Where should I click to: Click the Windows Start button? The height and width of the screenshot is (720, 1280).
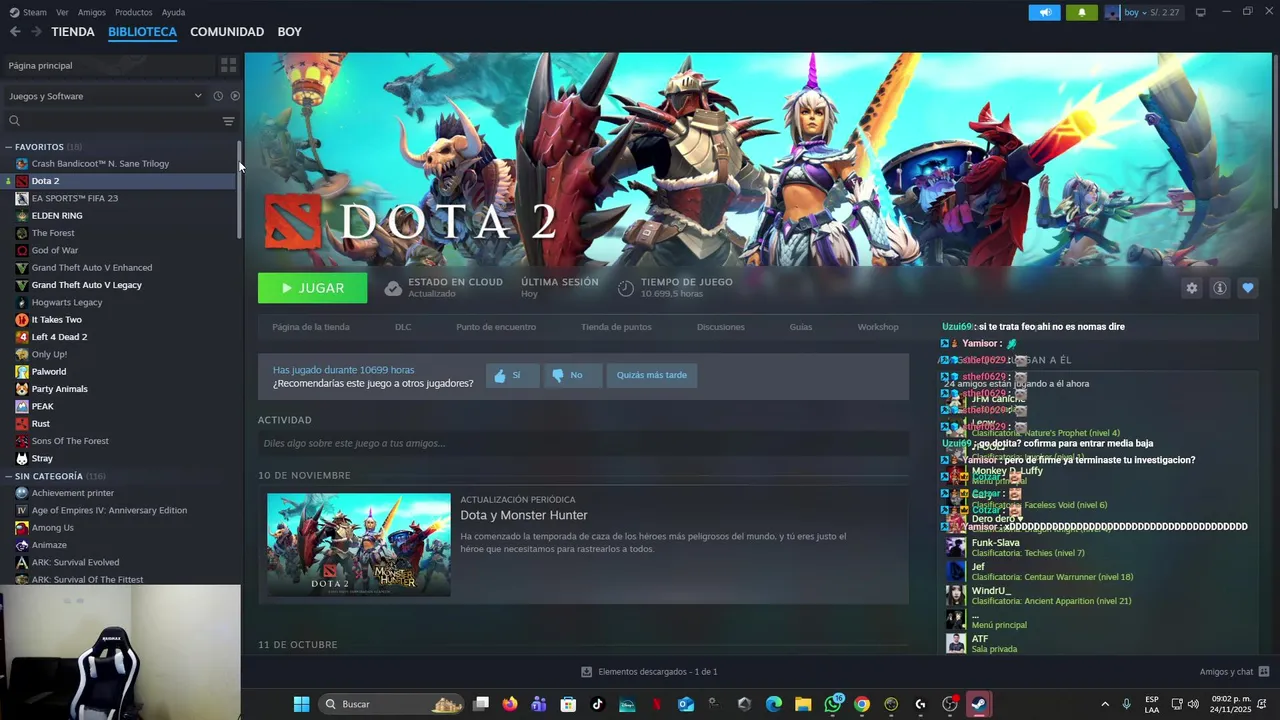301,704
